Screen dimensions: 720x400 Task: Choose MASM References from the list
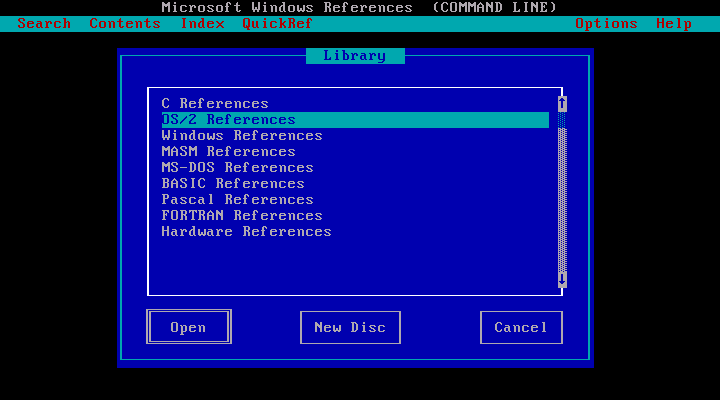click(355, 152)
